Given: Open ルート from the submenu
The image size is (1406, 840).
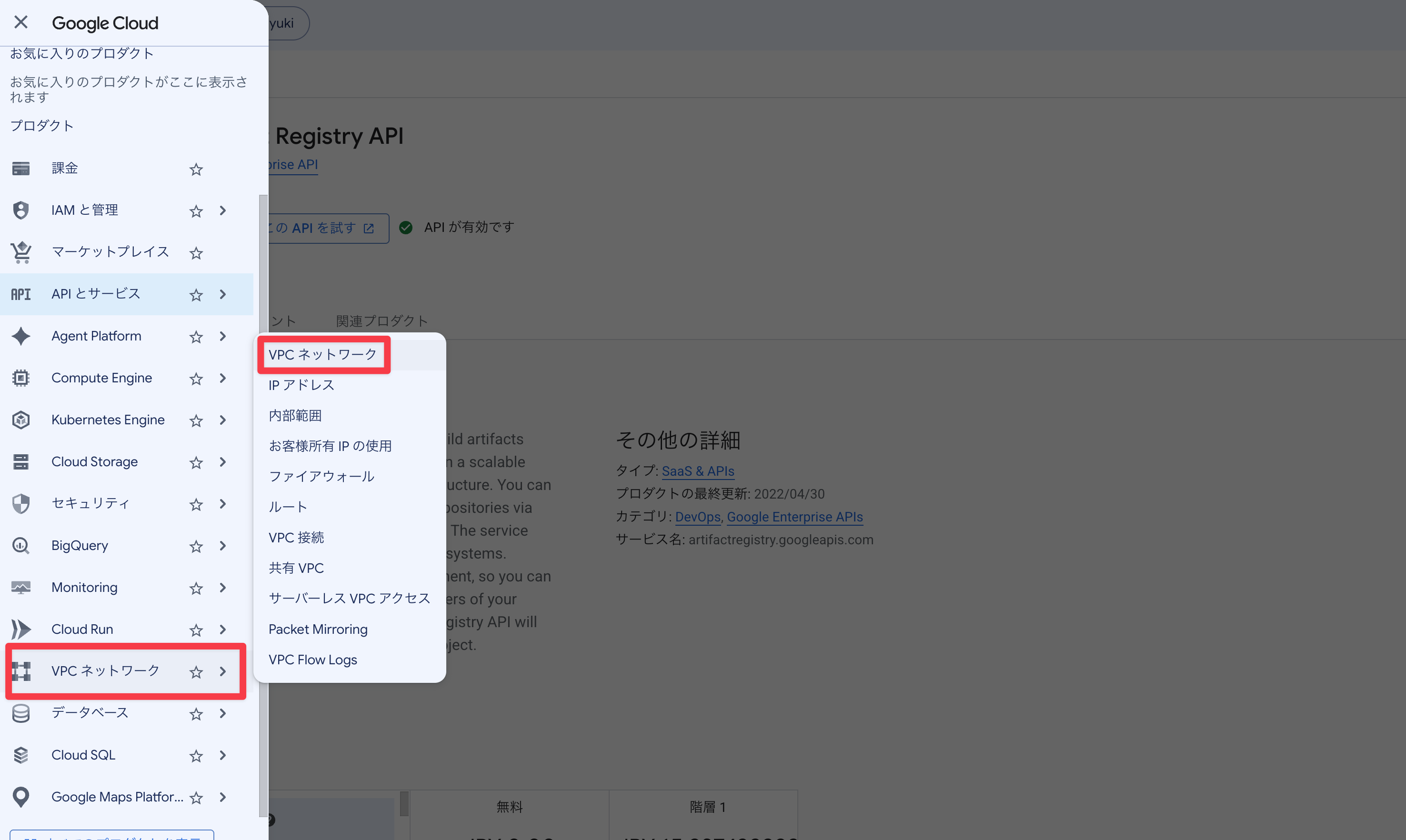Looking at the screenshot, I should click(350, 508).
